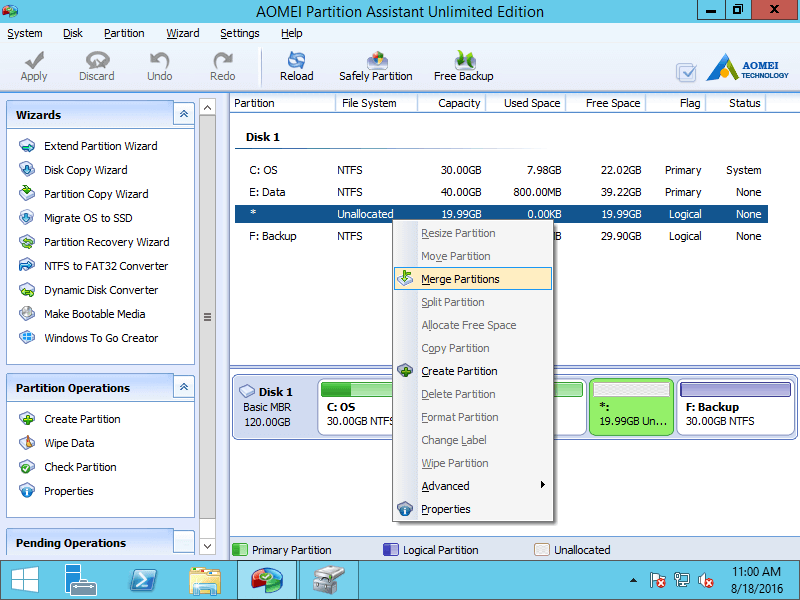Viewport: 800px width, 600px height.
Task: Collapse the Partition Operations panel
Action: (183, 388)
